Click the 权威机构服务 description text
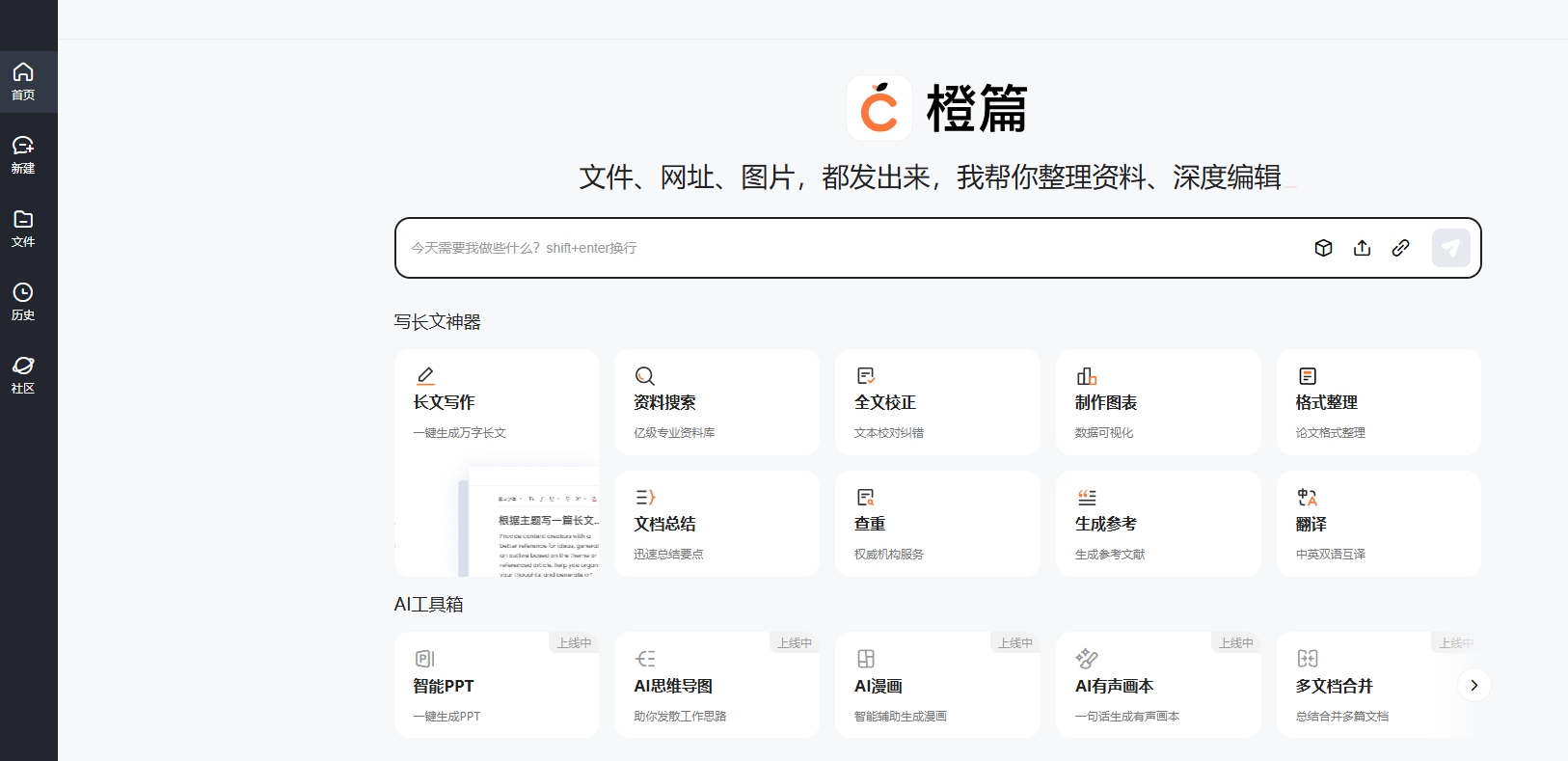The height and width of the screenshot is (761, 1568). (x=889, y=555)
